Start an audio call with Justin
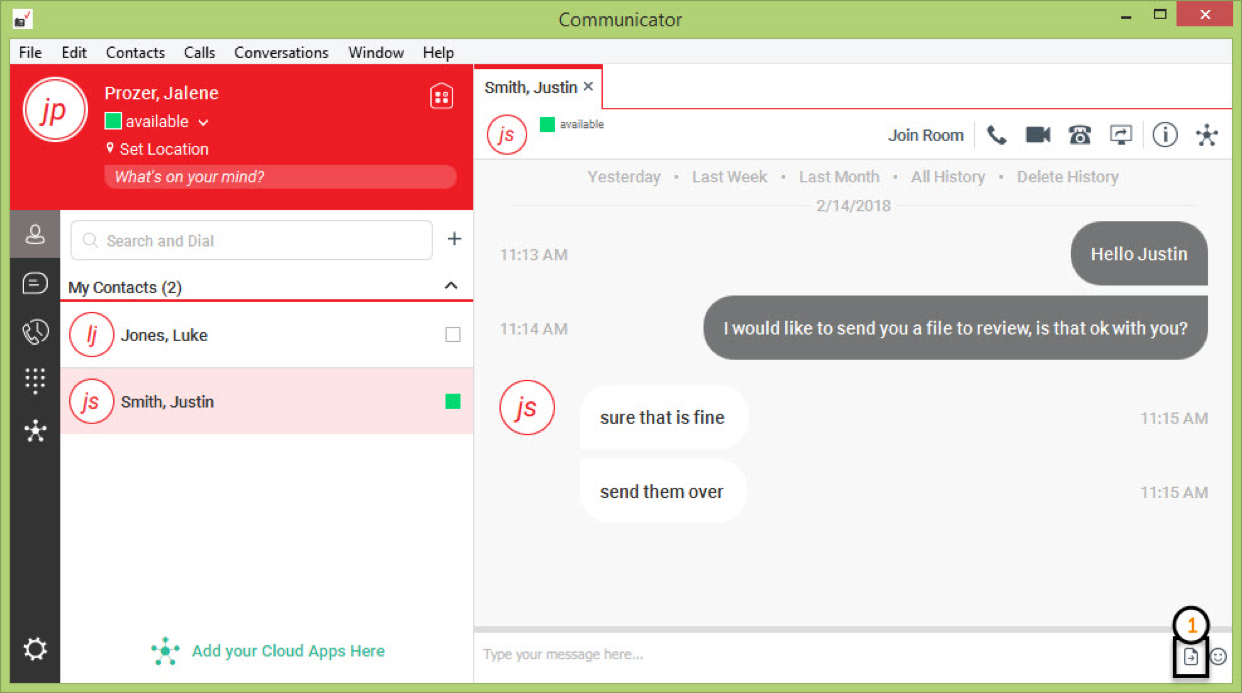Screen dimensions: 1242x693 pos(996,135)
